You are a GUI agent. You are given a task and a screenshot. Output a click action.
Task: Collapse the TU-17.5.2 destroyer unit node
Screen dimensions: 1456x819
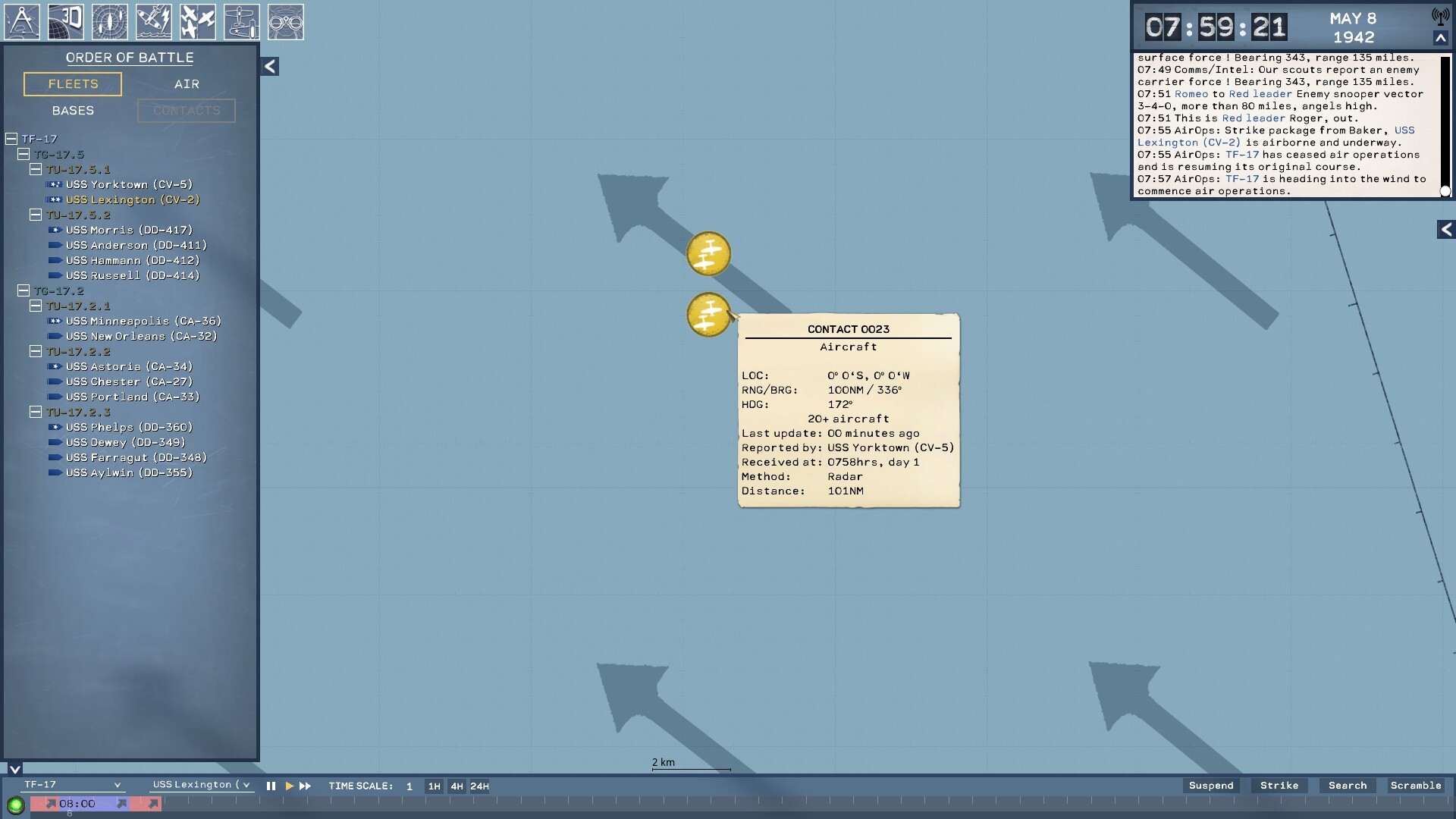[x=36, y=215]
